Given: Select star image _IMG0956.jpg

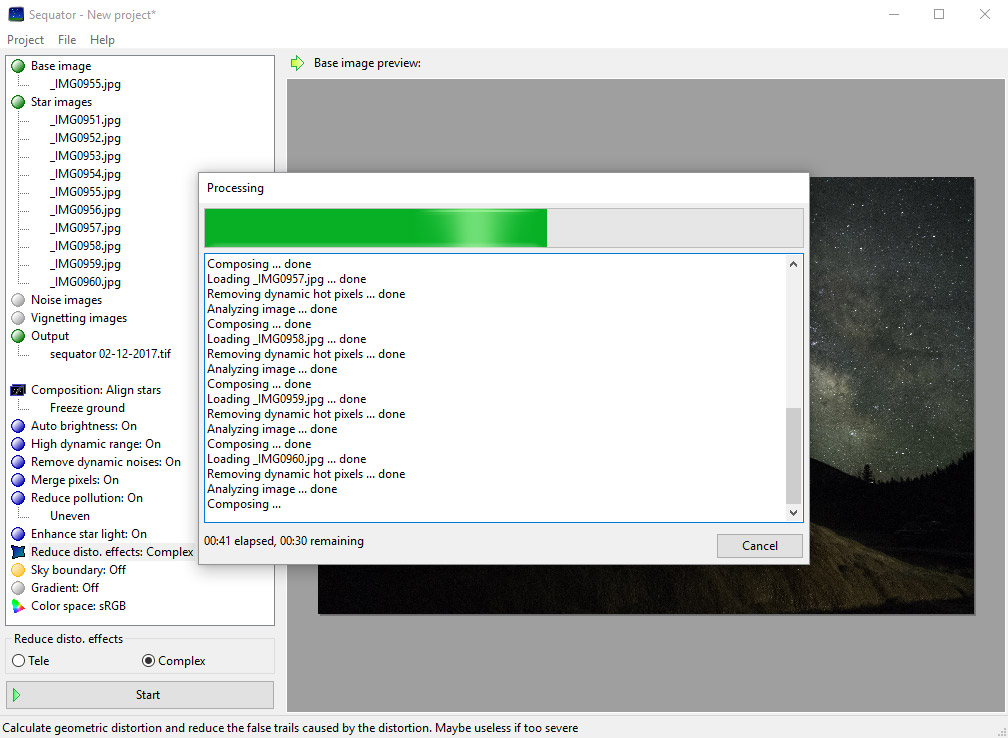Looking at the screenshot, I should [86, 210].
